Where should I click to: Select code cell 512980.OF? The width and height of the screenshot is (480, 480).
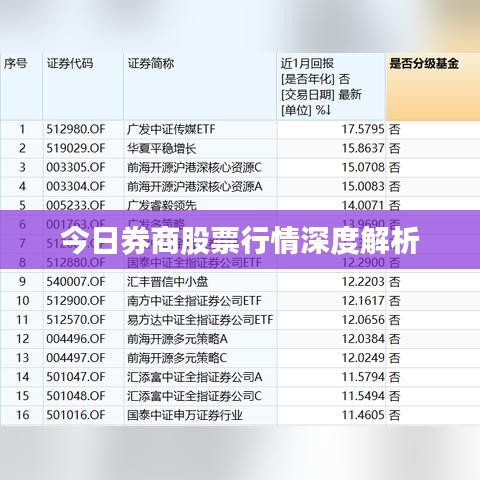pyautogui.click(x=76, y=129)
